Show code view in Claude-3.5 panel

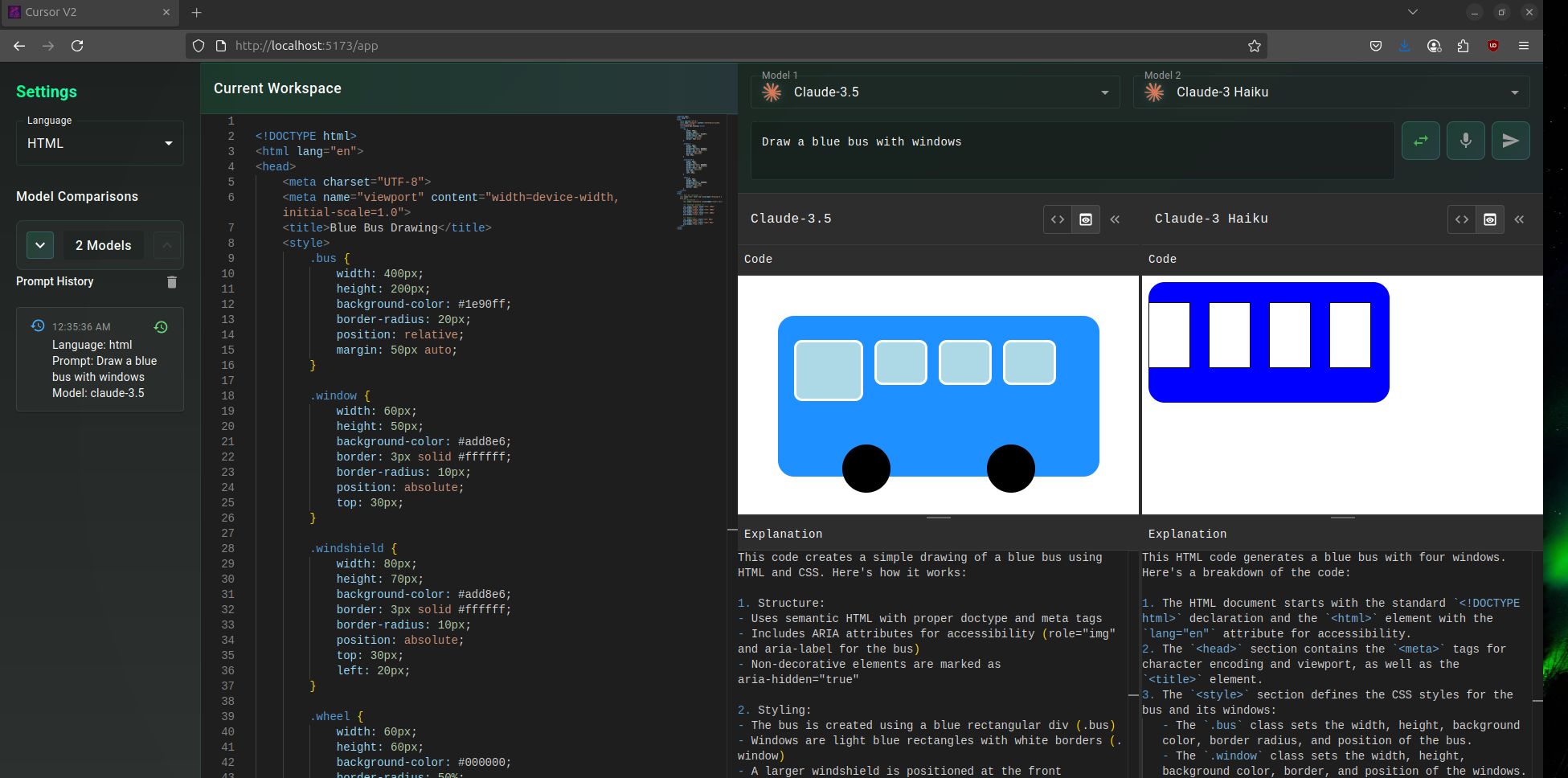[1058, 219]
